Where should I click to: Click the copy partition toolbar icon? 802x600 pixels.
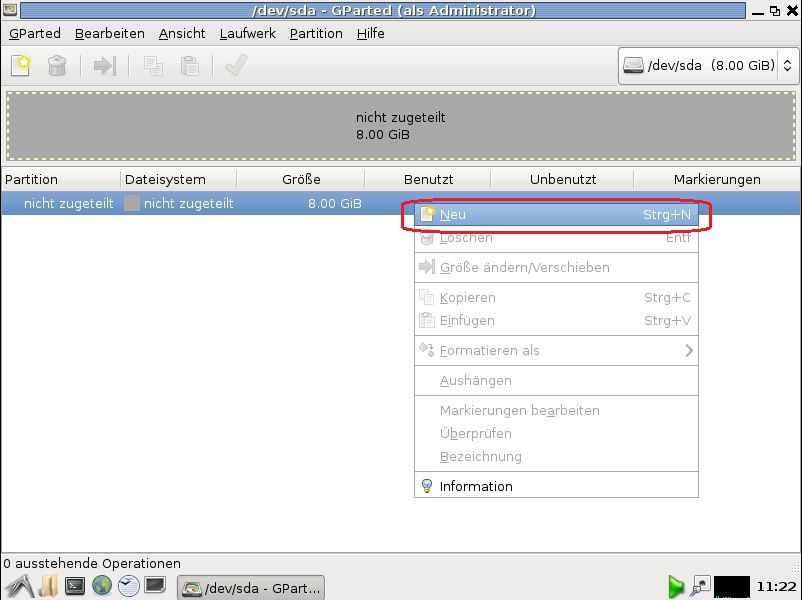coord(153,66)
